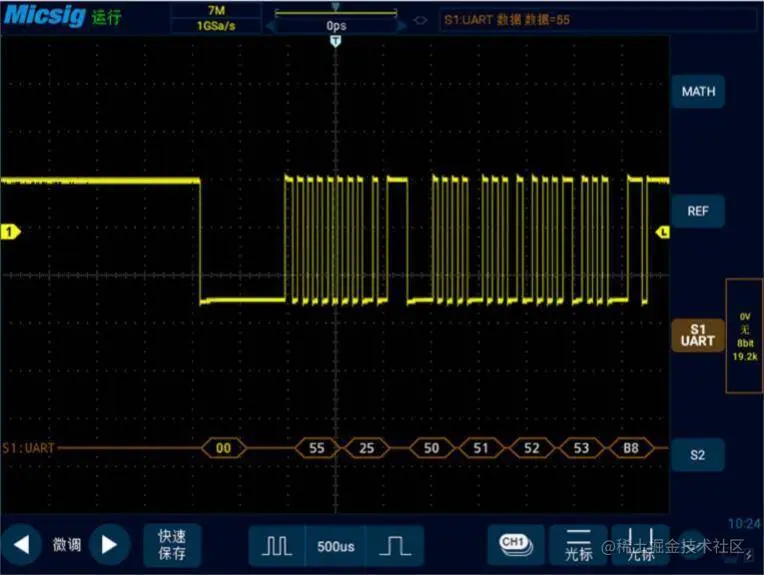Toggle the run/stop status indicator
764x575 pixels.
106,18
